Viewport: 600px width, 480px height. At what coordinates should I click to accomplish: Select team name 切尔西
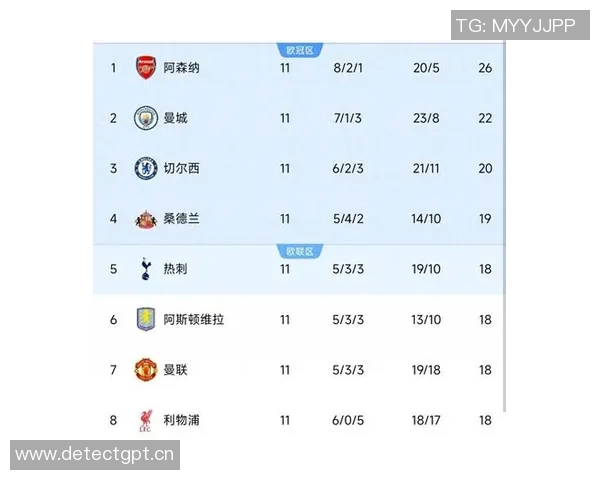point(181,168)
